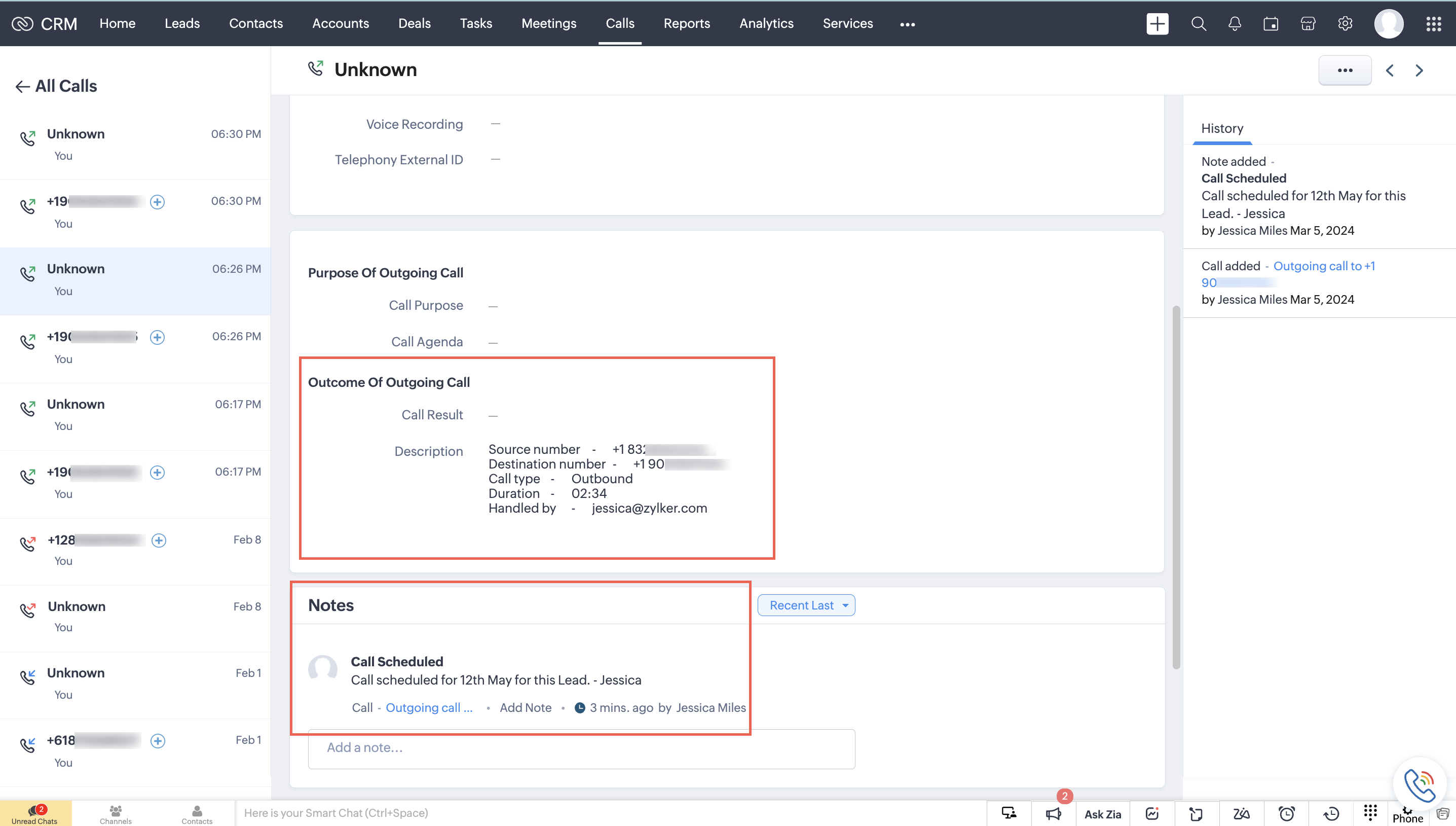Expand the Recent Last sort dropdown
The height and width of the screenshot is (826, 1456).
806,605
